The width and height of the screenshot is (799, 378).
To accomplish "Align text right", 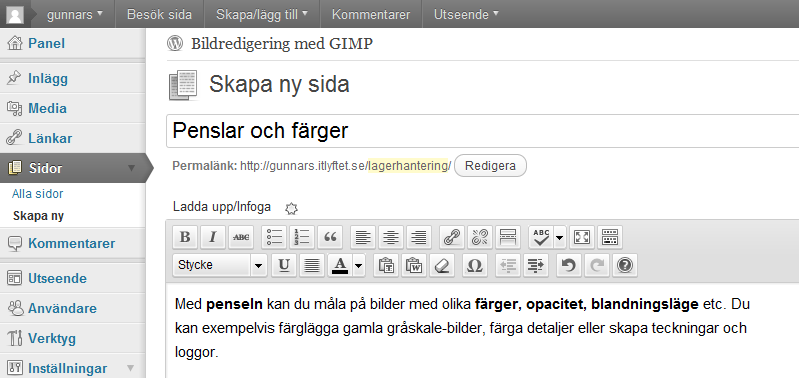I will click(x=418, y=237).
